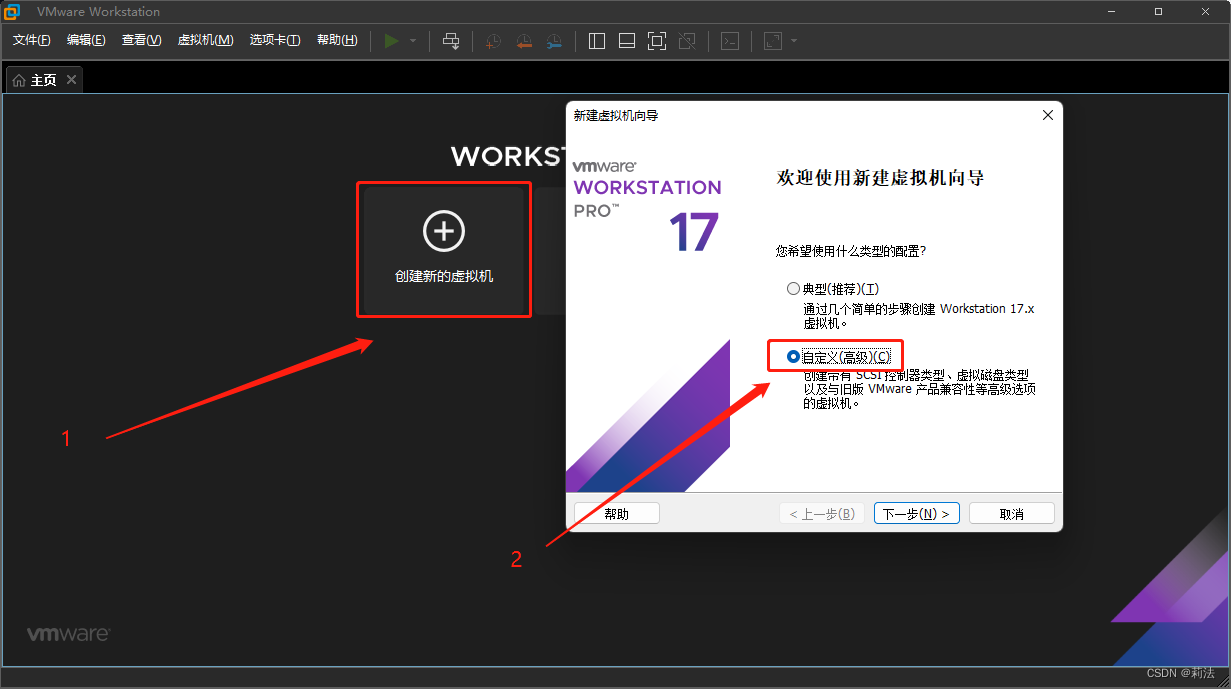Screen dimensions: 1231x689
Task: Open the 选项卡(T) menu
Action: pos(275,40)
